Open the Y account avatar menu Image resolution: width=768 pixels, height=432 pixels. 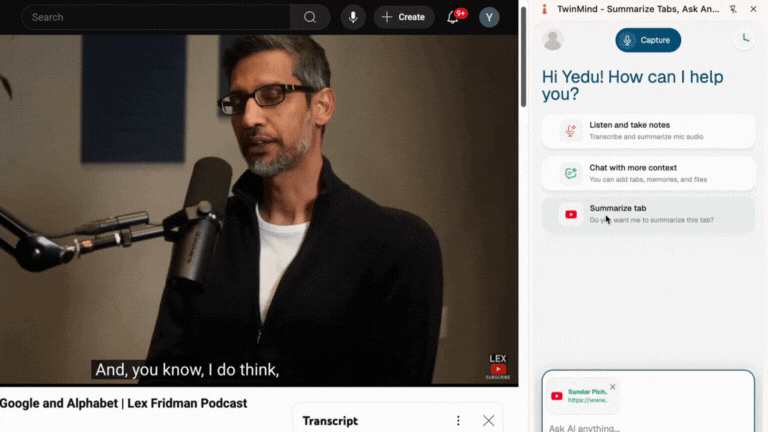(x=489, y=17)
